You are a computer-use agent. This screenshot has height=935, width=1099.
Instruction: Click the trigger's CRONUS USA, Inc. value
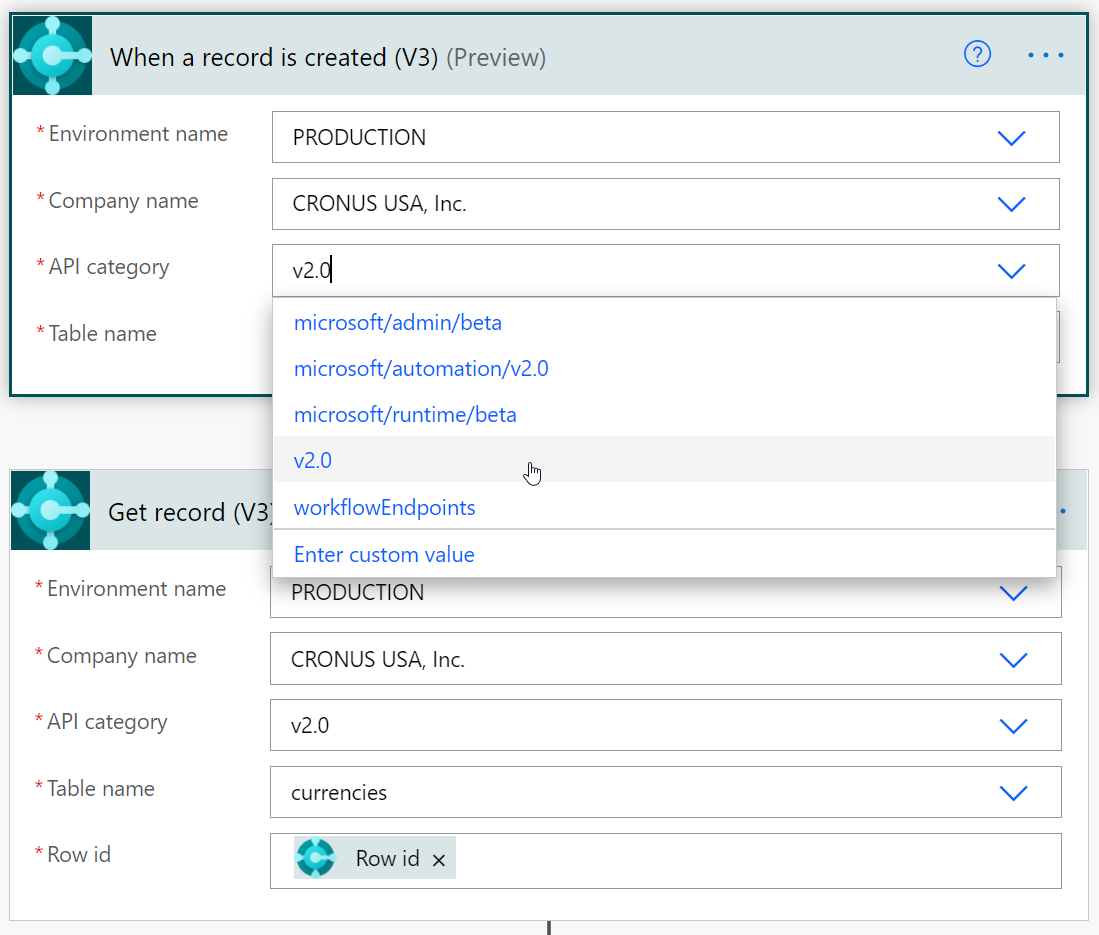(x=379, y=204)
